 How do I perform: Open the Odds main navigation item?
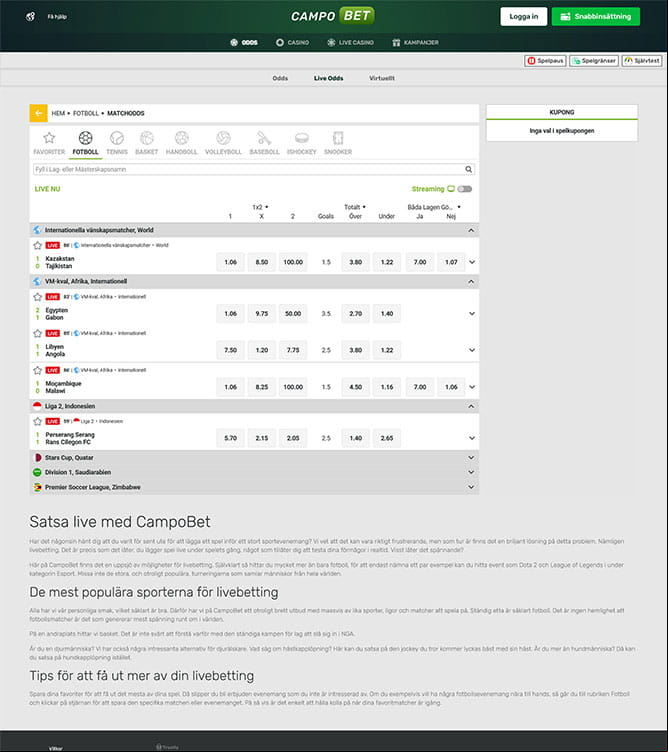(x=244, y=43)
